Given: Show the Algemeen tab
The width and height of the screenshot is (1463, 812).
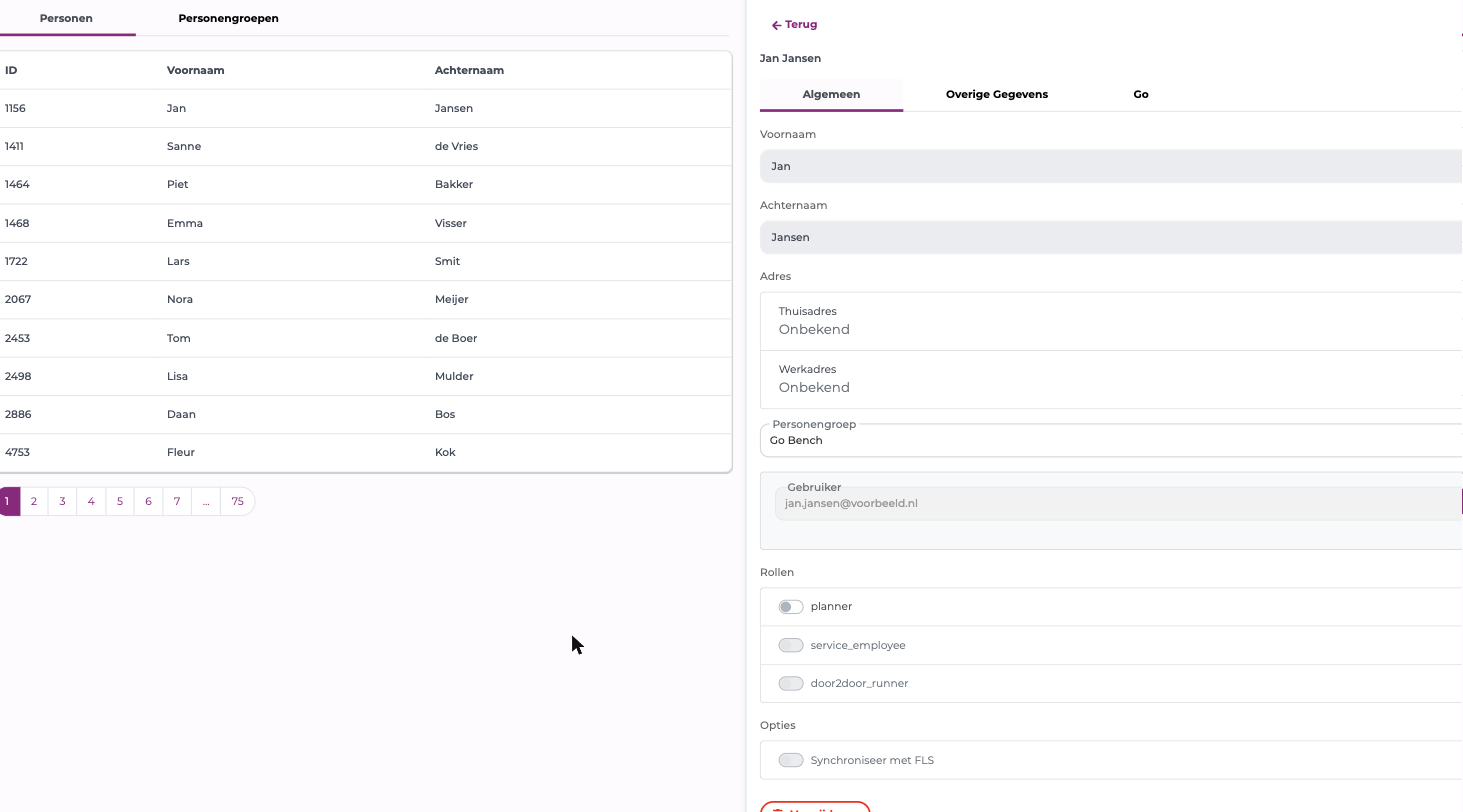Looking at the screenshot, I should [x=831, y=94].
